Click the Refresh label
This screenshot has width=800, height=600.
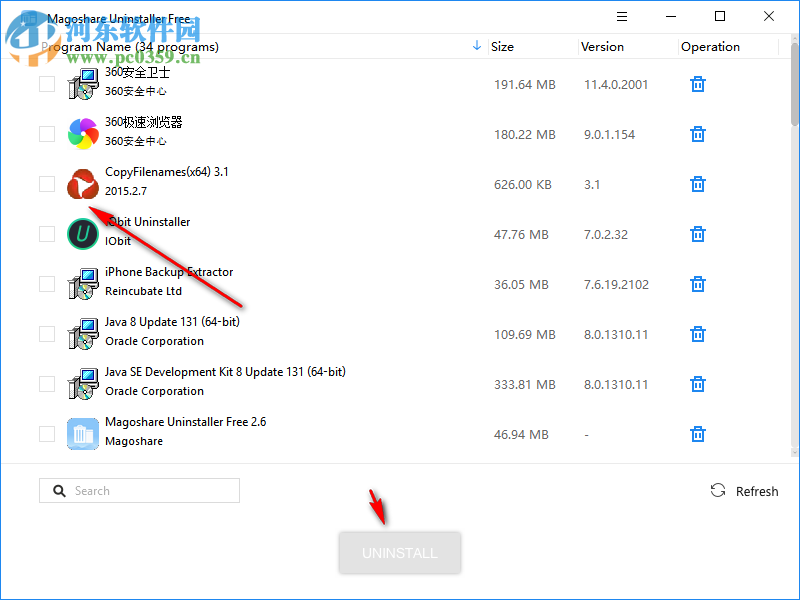pos(757,491)
